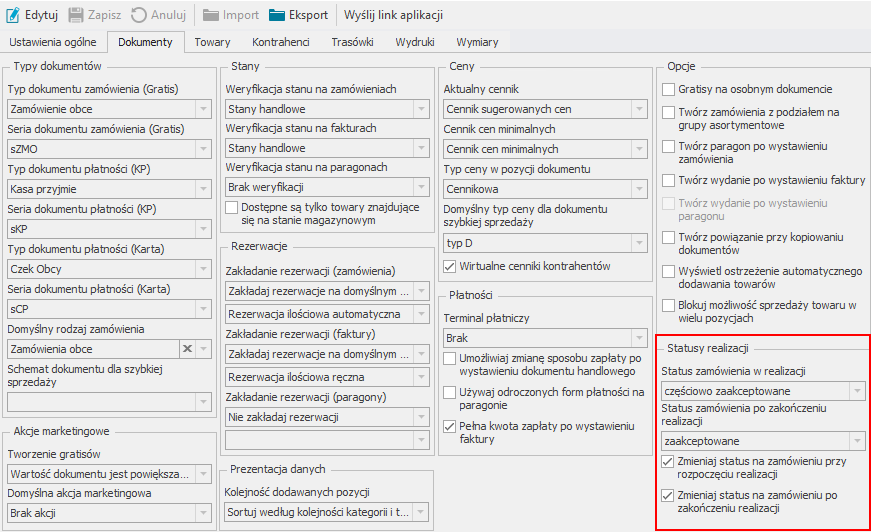Open Rezerwacja ilościowa ręczna dropdown

(421, 377)
